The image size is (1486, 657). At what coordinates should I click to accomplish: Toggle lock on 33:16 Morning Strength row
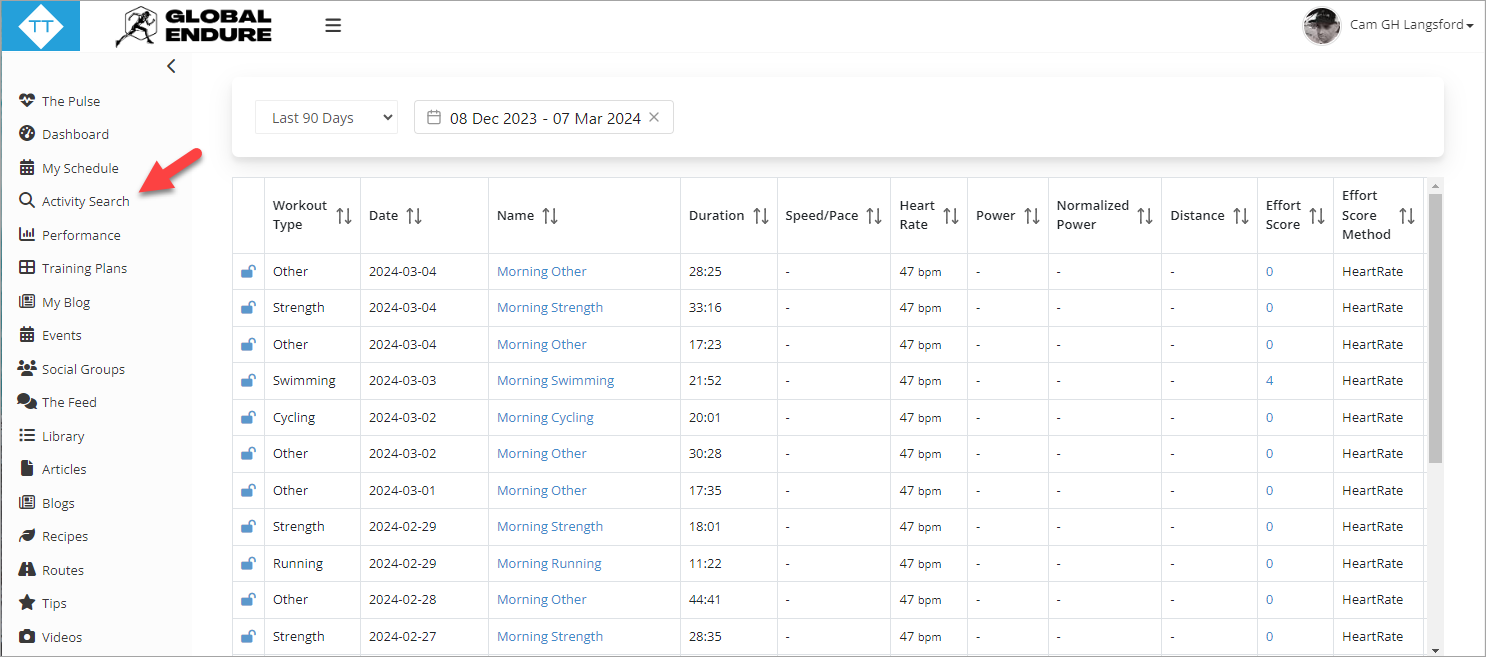pyautogui.click(x=247, y=308)
